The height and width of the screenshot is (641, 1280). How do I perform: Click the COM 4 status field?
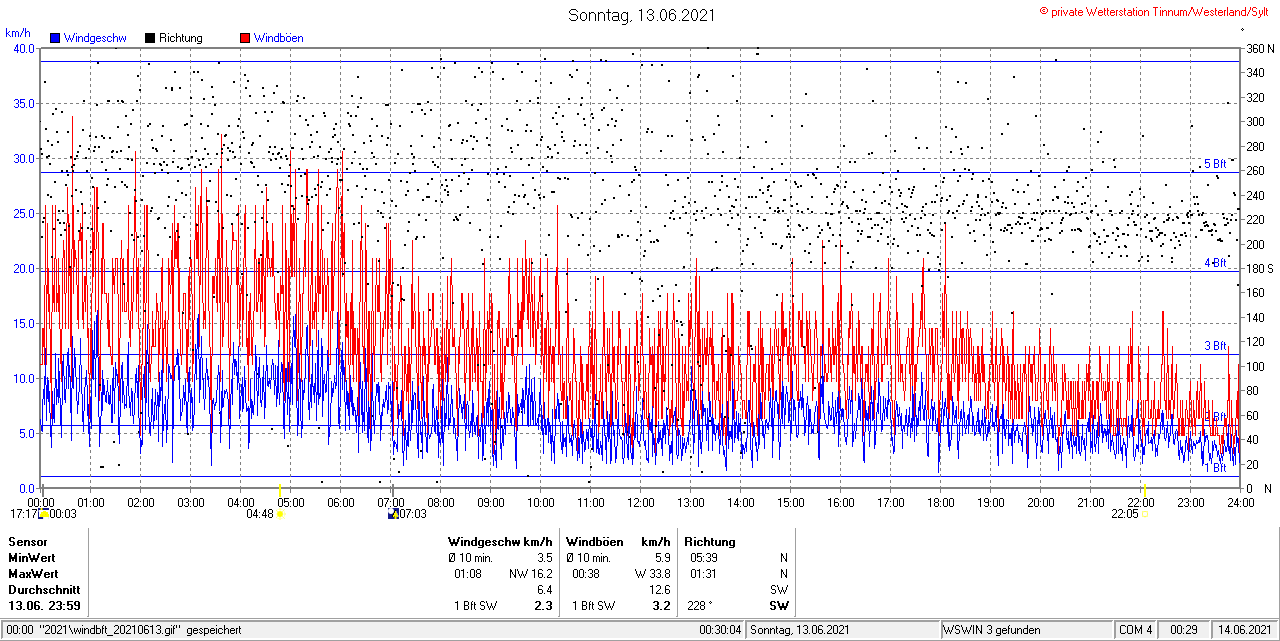click(1135, 630)
